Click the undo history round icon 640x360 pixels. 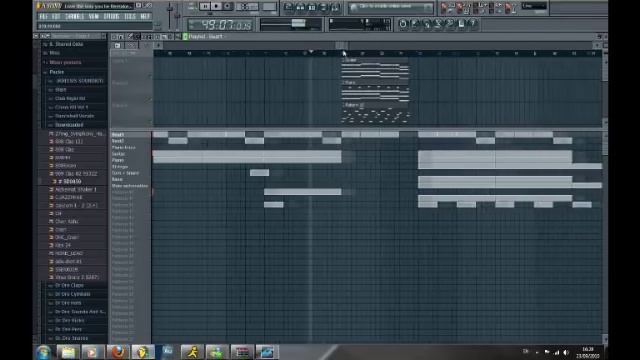tap(402, 24)
